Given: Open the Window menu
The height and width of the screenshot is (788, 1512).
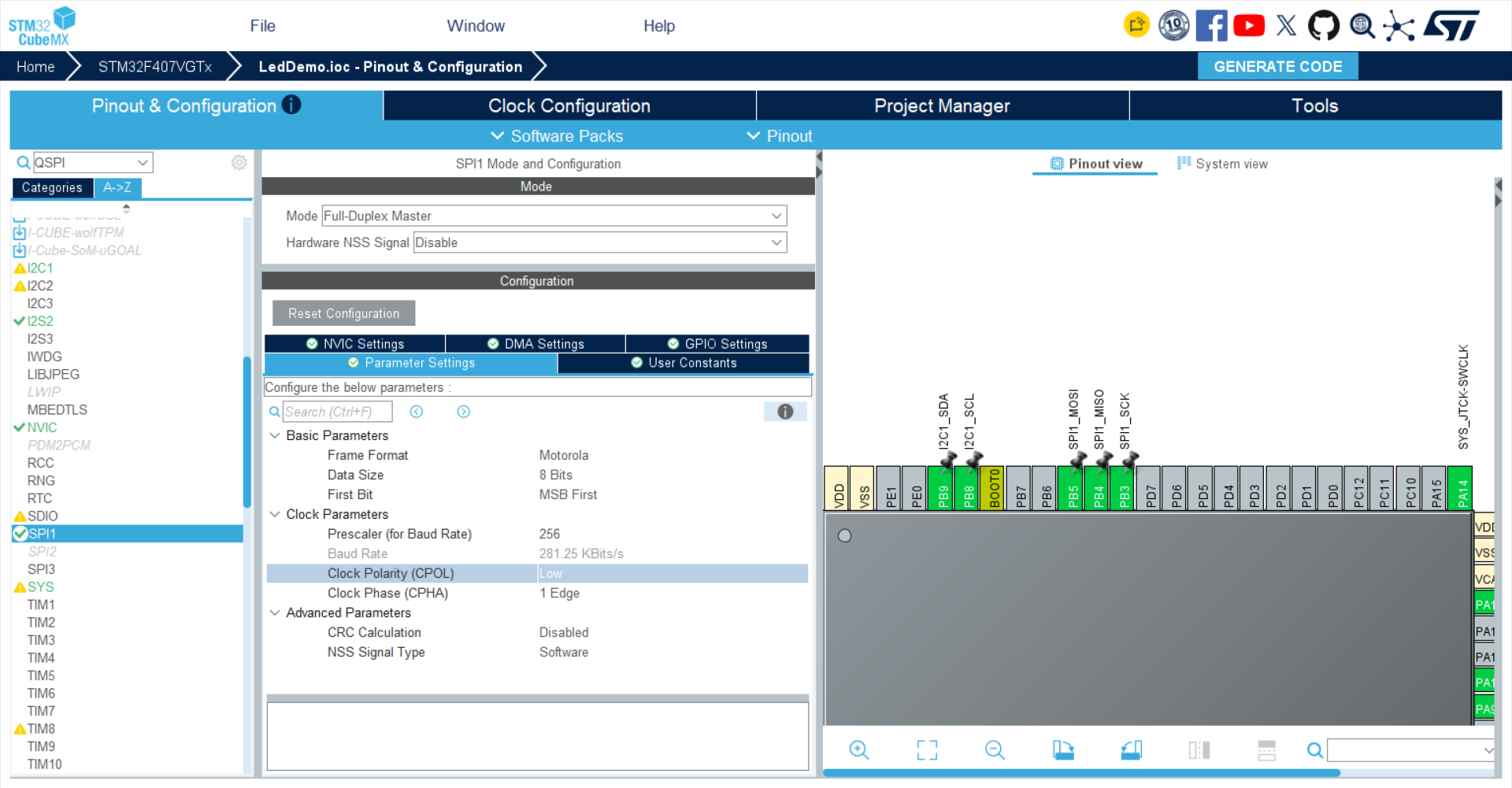Looking at the screenshot, I should (476, 26).
